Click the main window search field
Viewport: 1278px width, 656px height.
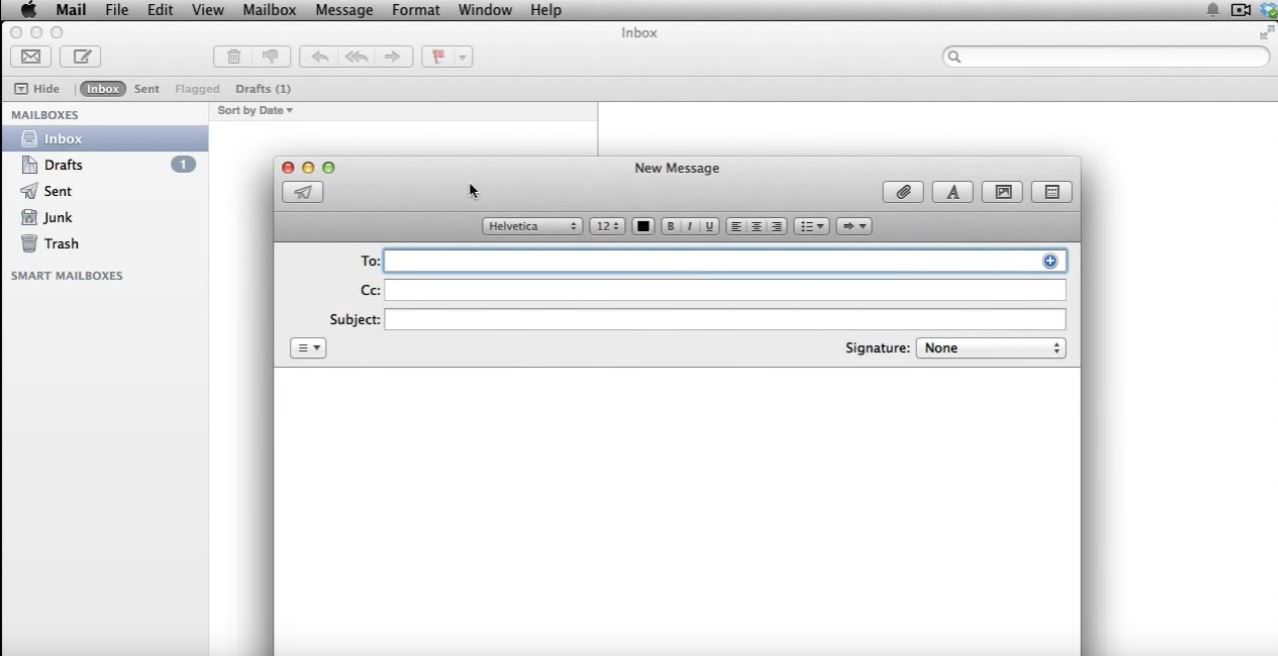click(x=1106, y=57)
